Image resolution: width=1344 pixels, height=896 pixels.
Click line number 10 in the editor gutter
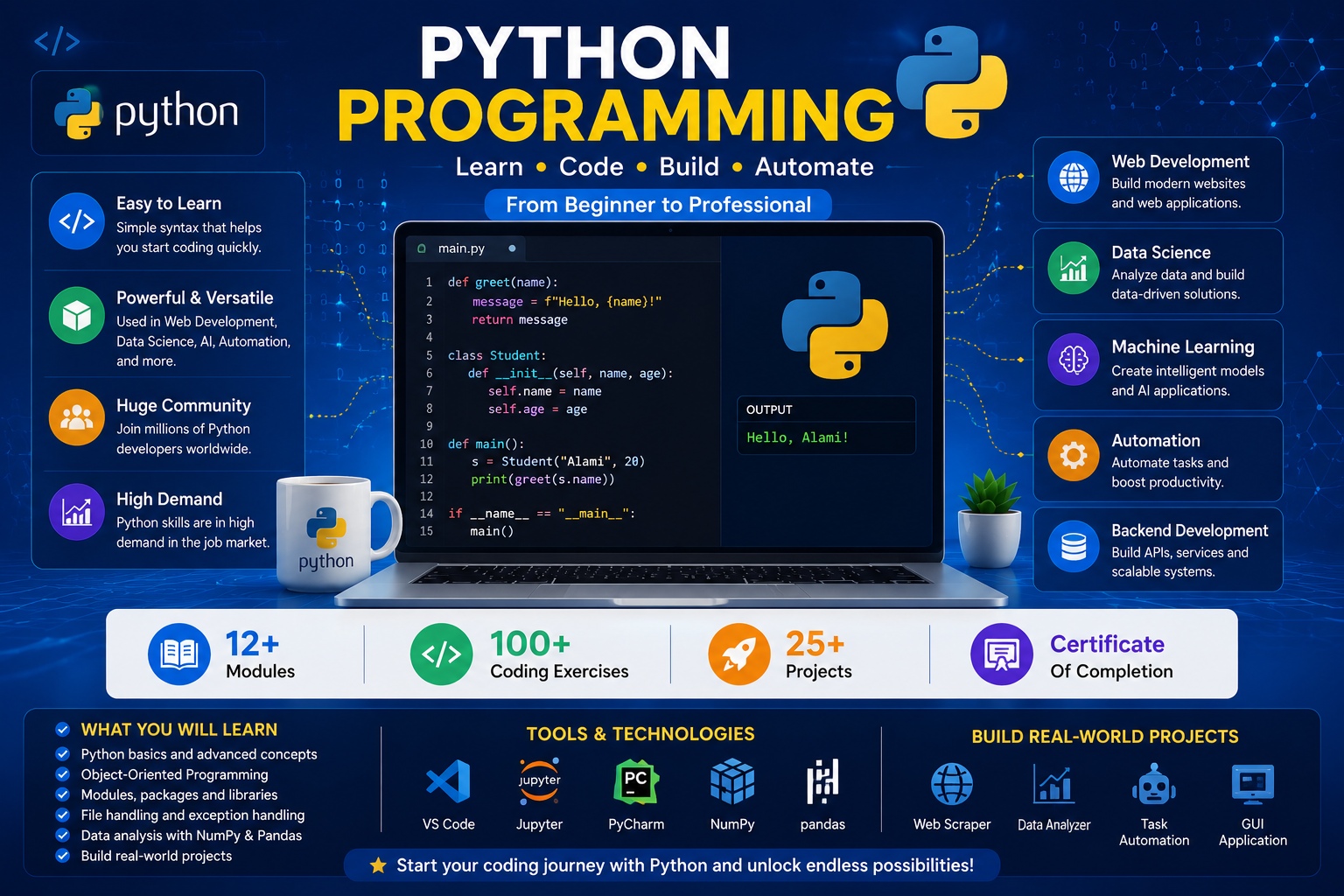coord(426,444)
